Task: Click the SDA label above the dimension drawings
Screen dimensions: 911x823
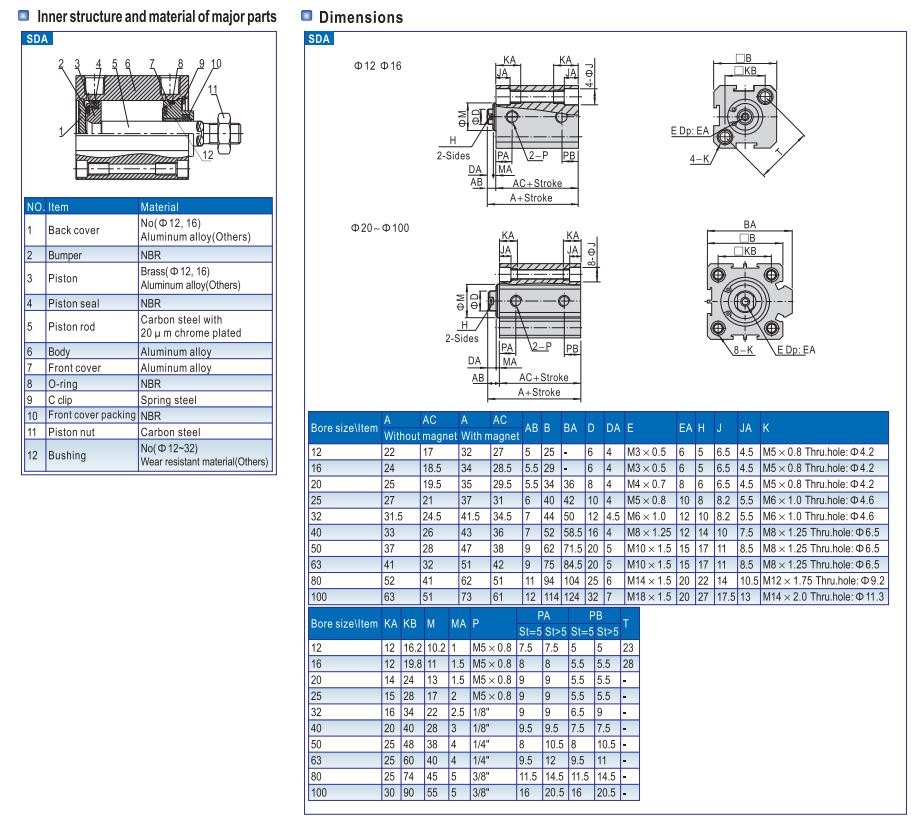Action: coord(319,39)
